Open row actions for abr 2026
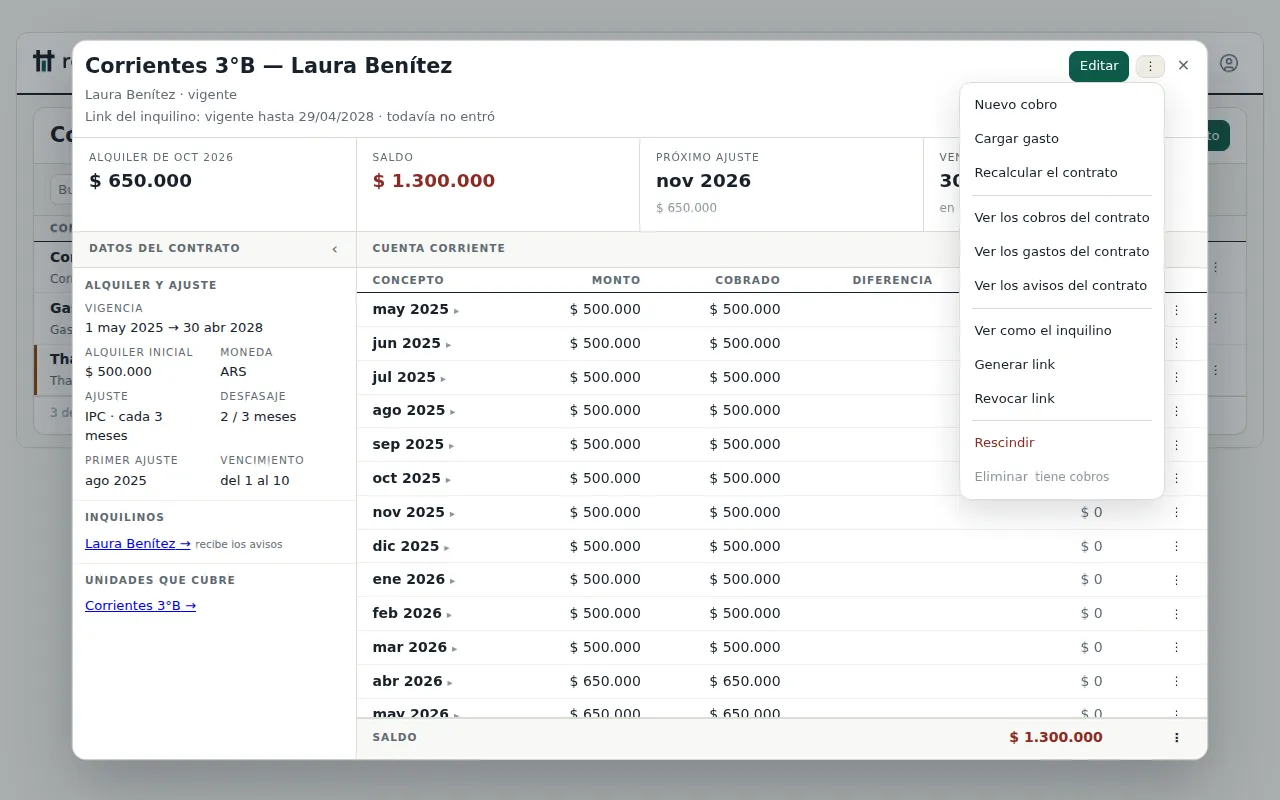Viewport: 1280px width, 800px height. (x=1176, y=681)
